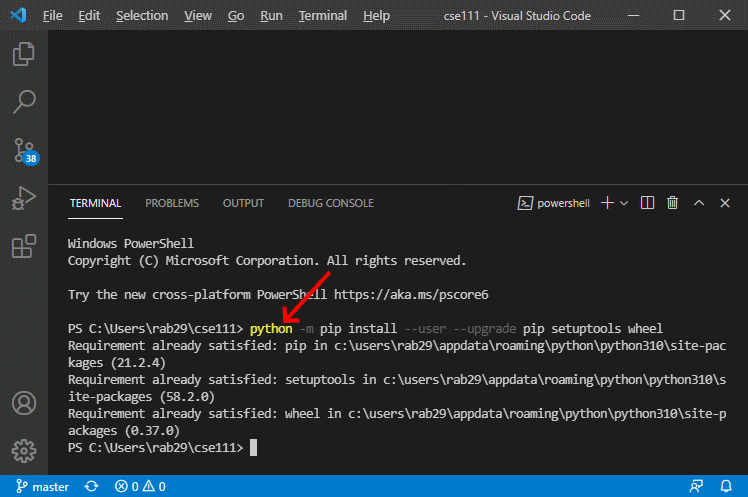Open the Terminal menu
Screen dimensions: 748x497
pos(323,16)
